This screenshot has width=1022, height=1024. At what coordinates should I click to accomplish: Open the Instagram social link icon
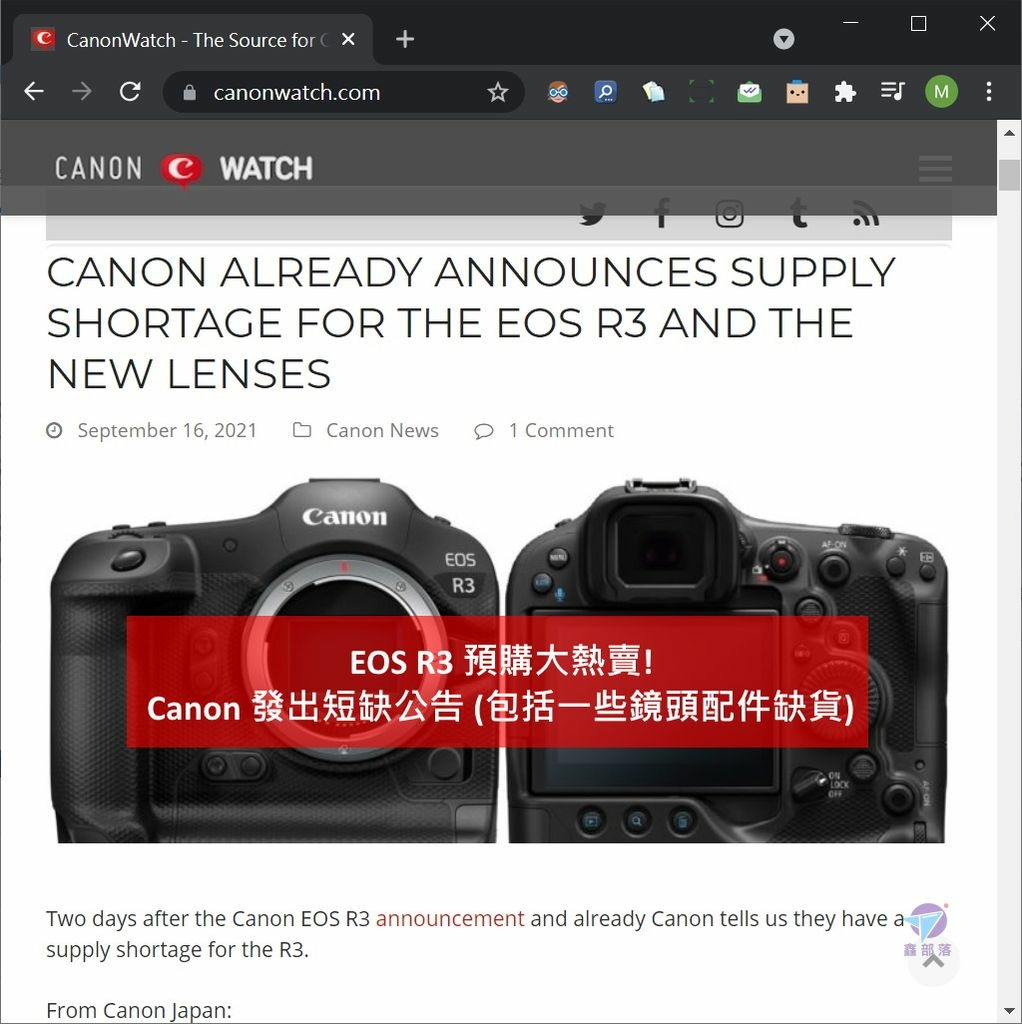729,214
